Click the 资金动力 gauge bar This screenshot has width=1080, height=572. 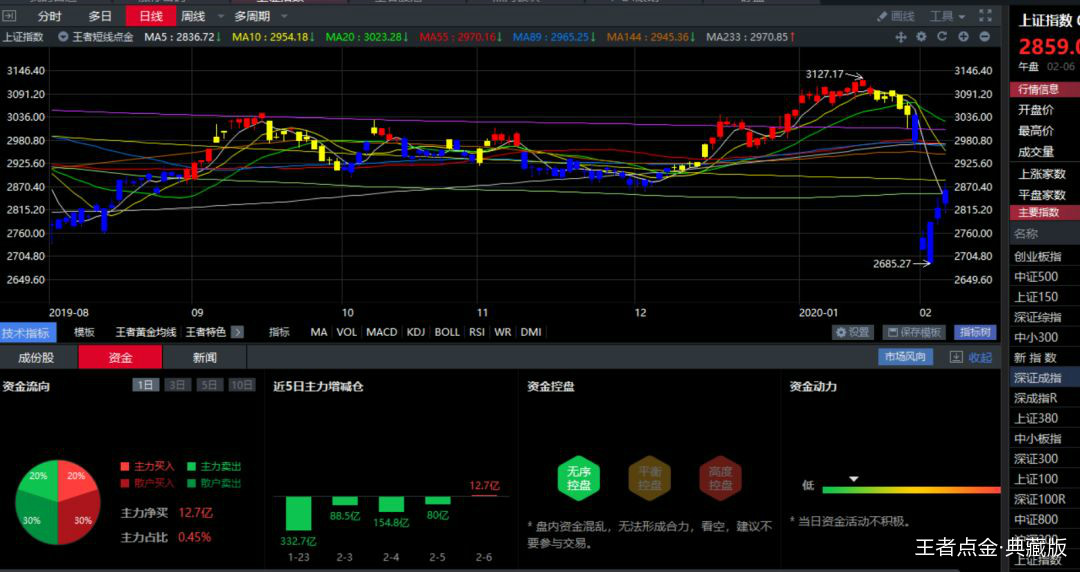click(x=911, y=490)
